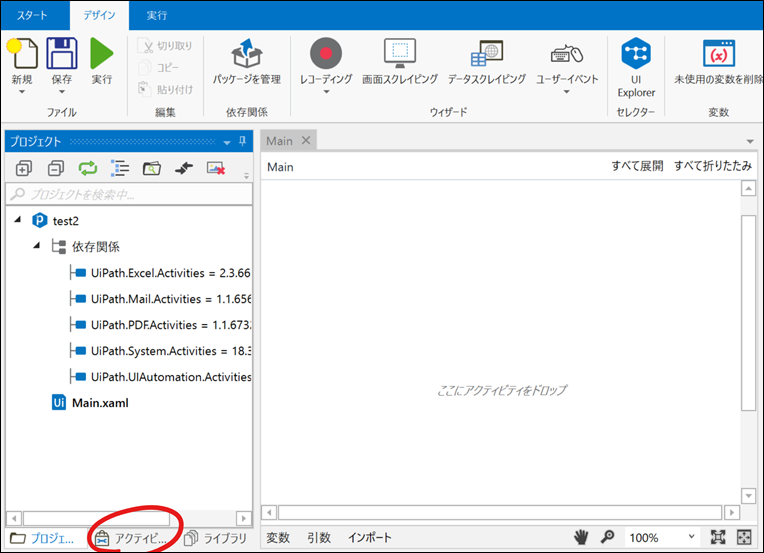This screenshot has width=764, height=553.
Task: Open 引数 (Arguments) panel
Action: pos(319,538)
